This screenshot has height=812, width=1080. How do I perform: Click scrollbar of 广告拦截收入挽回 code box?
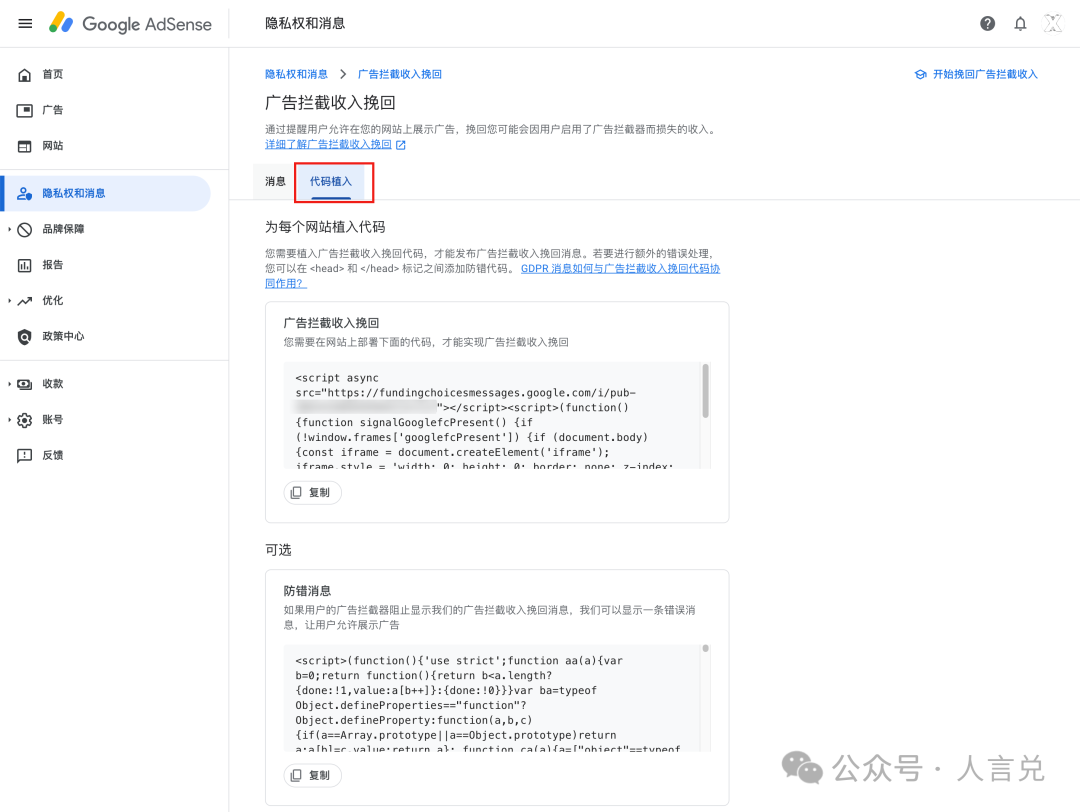[705, 391]
